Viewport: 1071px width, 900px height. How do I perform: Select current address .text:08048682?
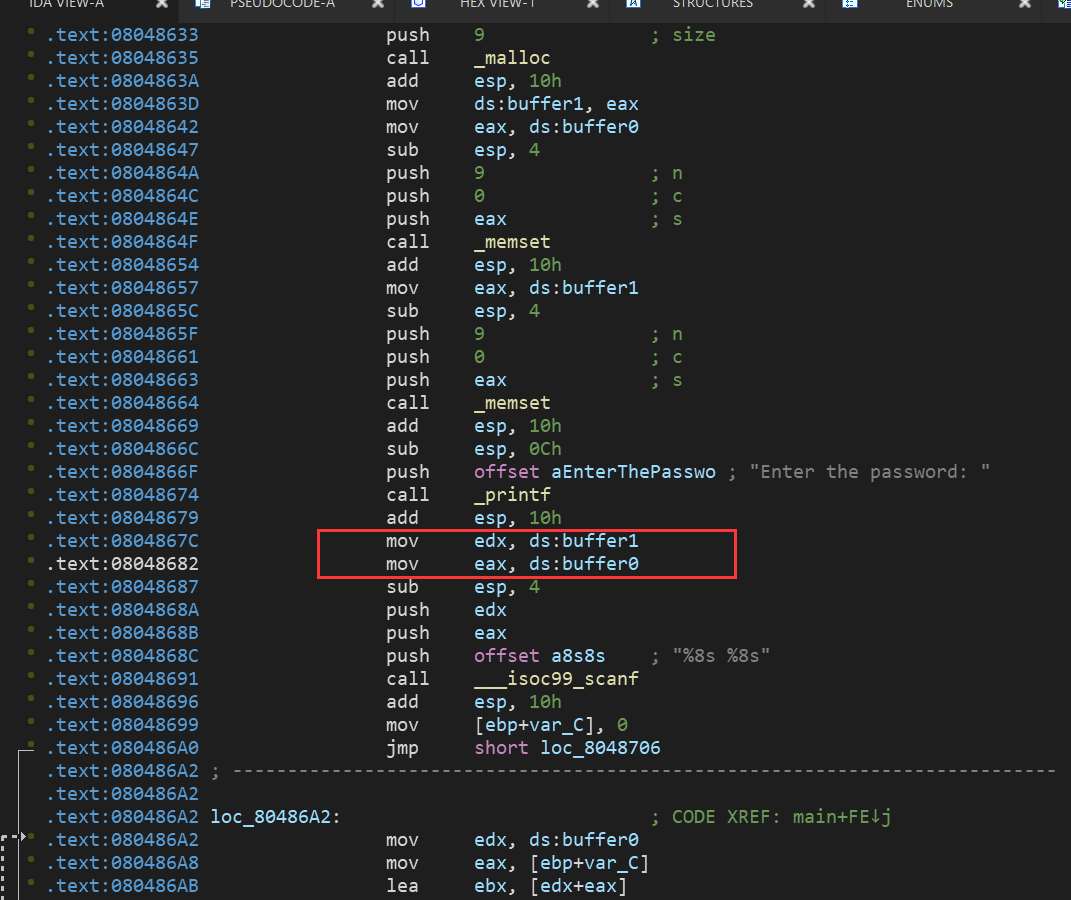pos(122,564)
